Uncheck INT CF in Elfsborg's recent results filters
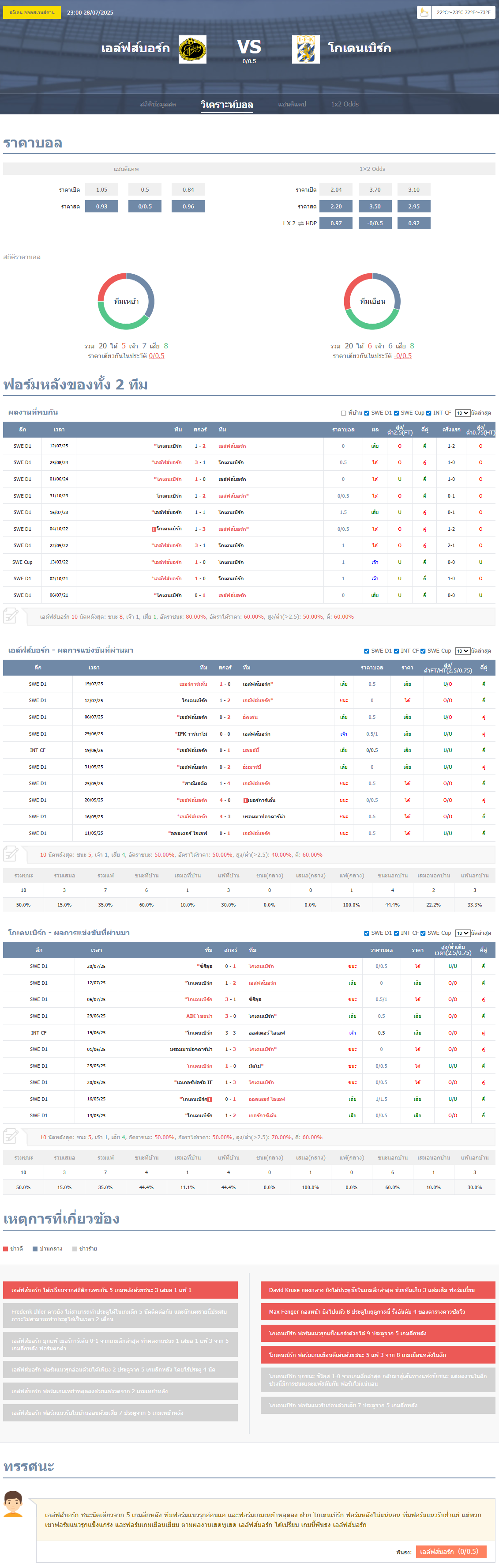Image resolution: width=499 pixels, height=1568 pixels. [396, 651]
